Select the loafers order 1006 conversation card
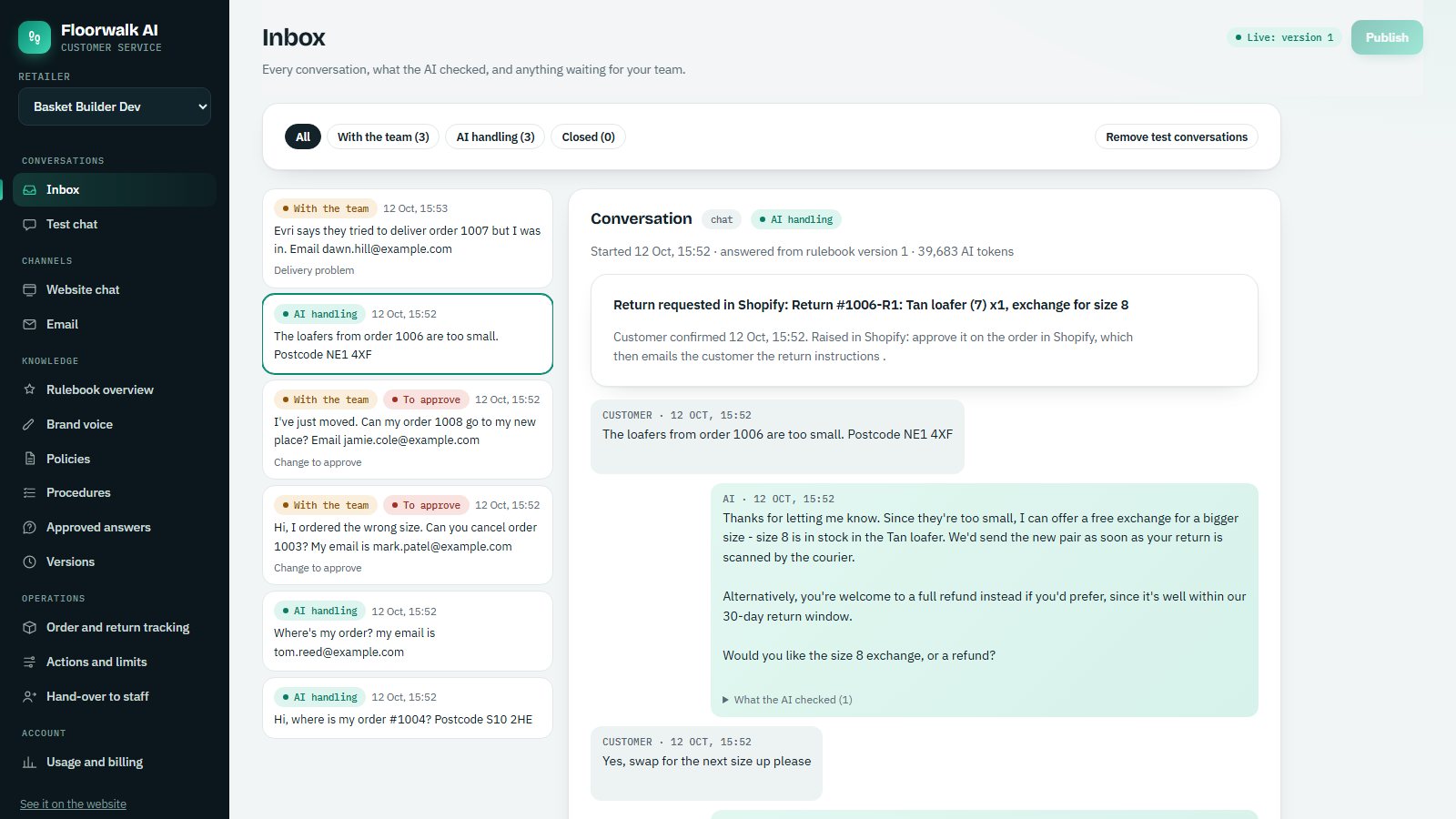 pos(408,334)
